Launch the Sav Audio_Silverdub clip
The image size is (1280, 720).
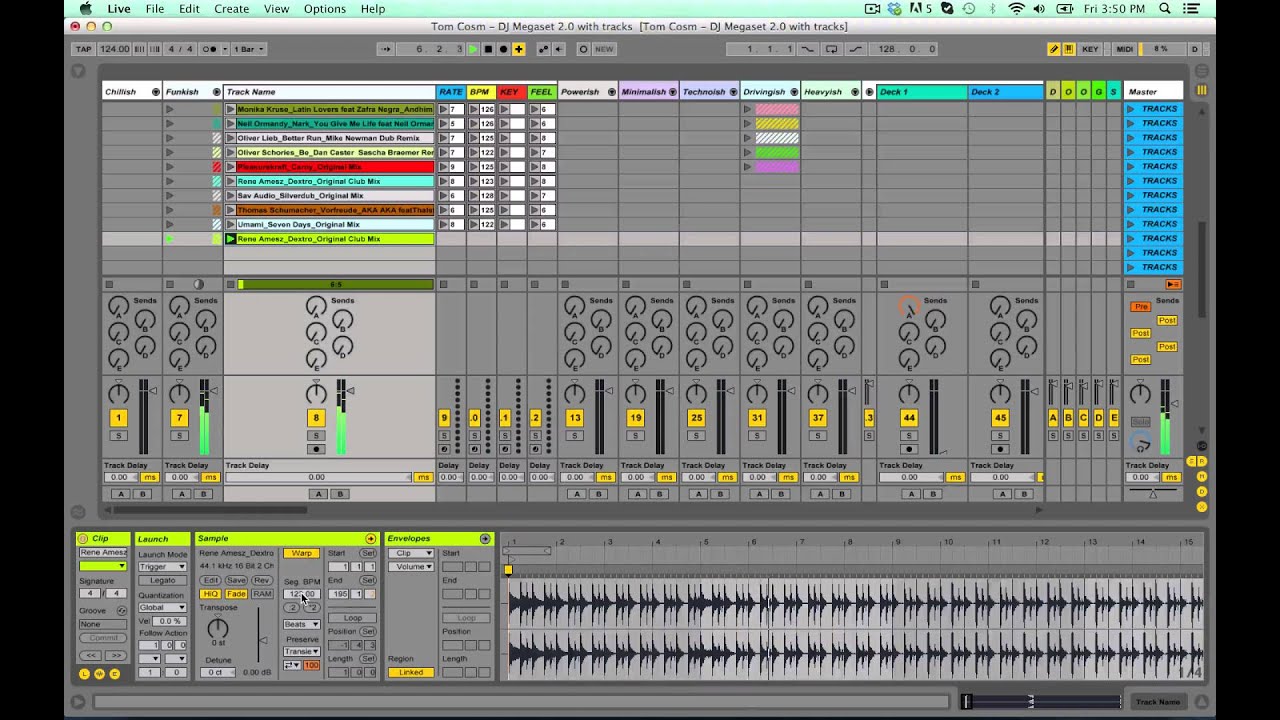230,196
